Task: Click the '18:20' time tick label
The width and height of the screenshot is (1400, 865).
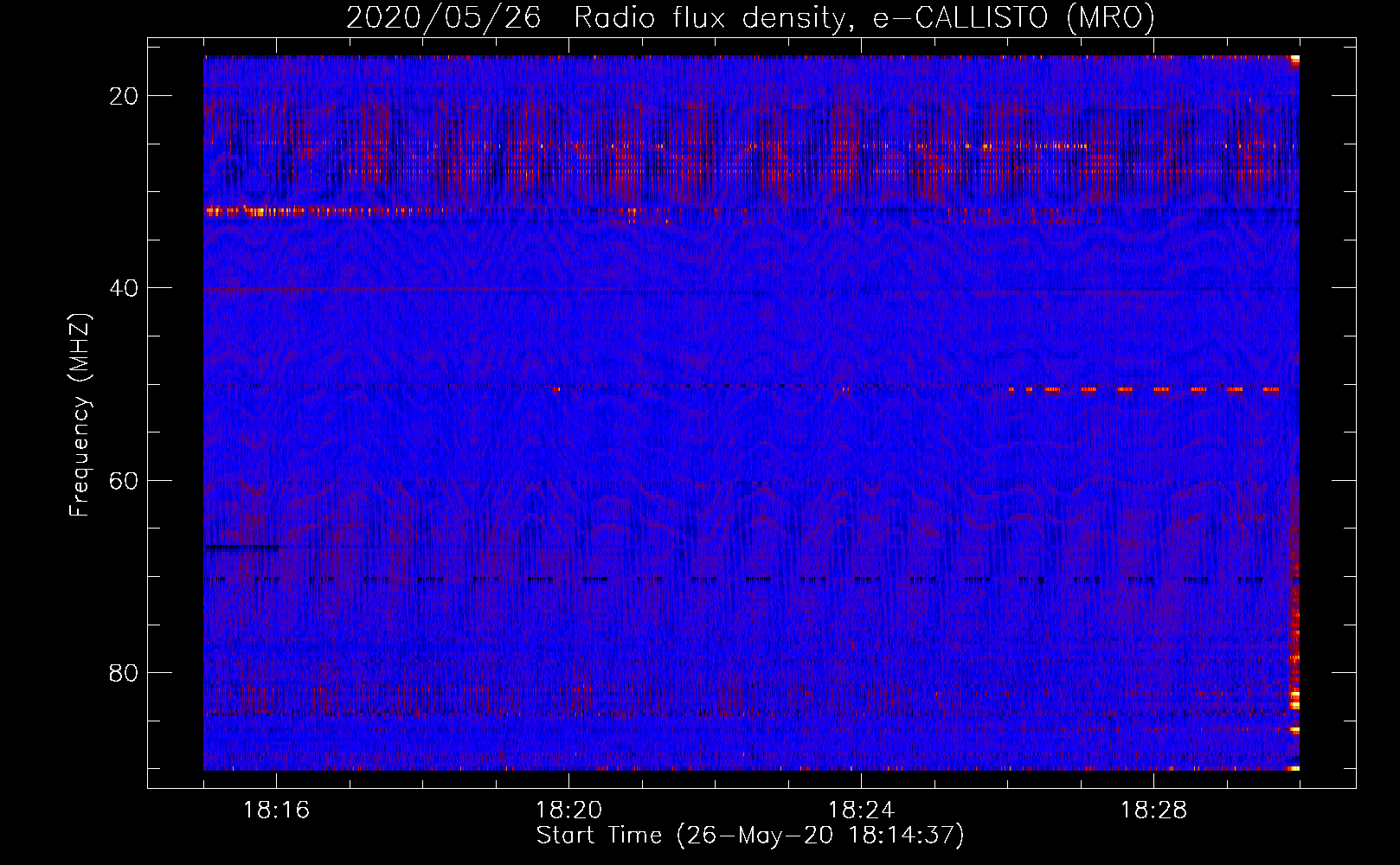Action: click(568, 811)
